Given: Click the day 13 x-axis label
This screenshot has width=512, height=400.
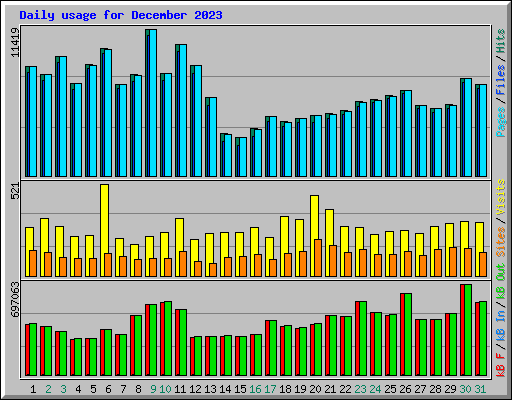Looking at the screenshot, I should [x=210, y=389].
